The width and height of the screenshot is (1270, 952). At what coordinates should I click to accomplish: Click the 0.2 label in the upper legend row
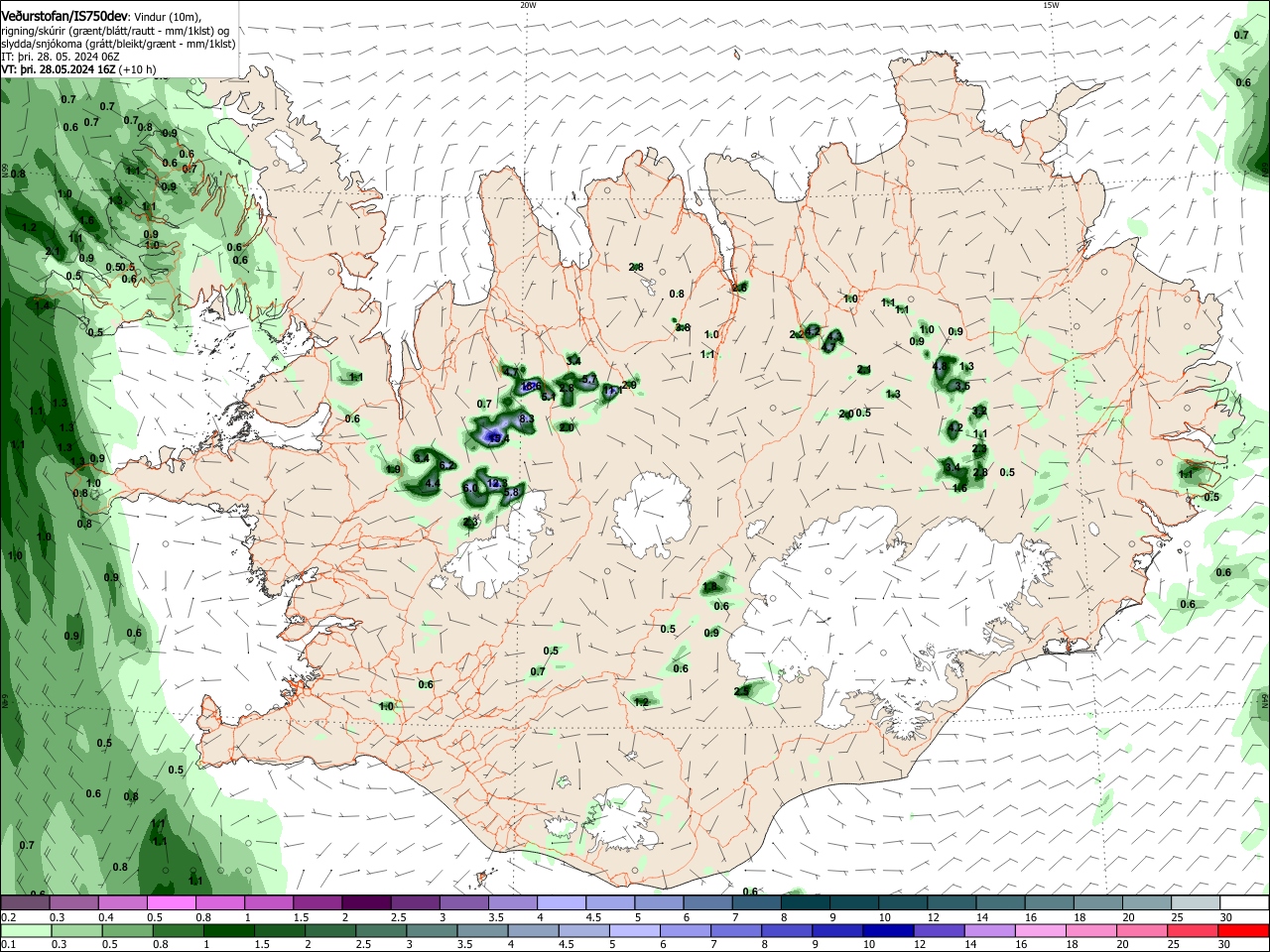(8, 917)
